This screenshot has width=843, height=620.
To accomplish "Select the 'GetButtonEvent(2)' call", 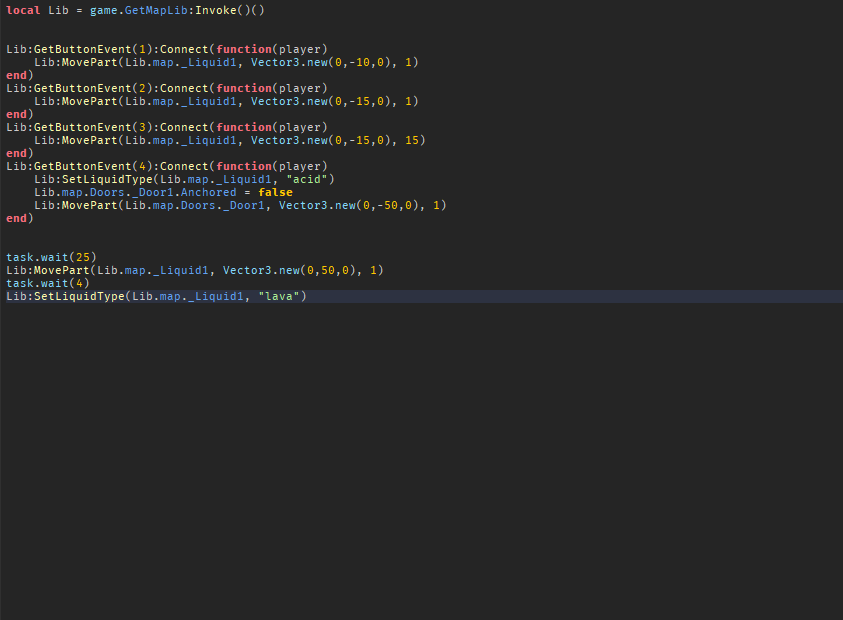I will coord(90,87).
